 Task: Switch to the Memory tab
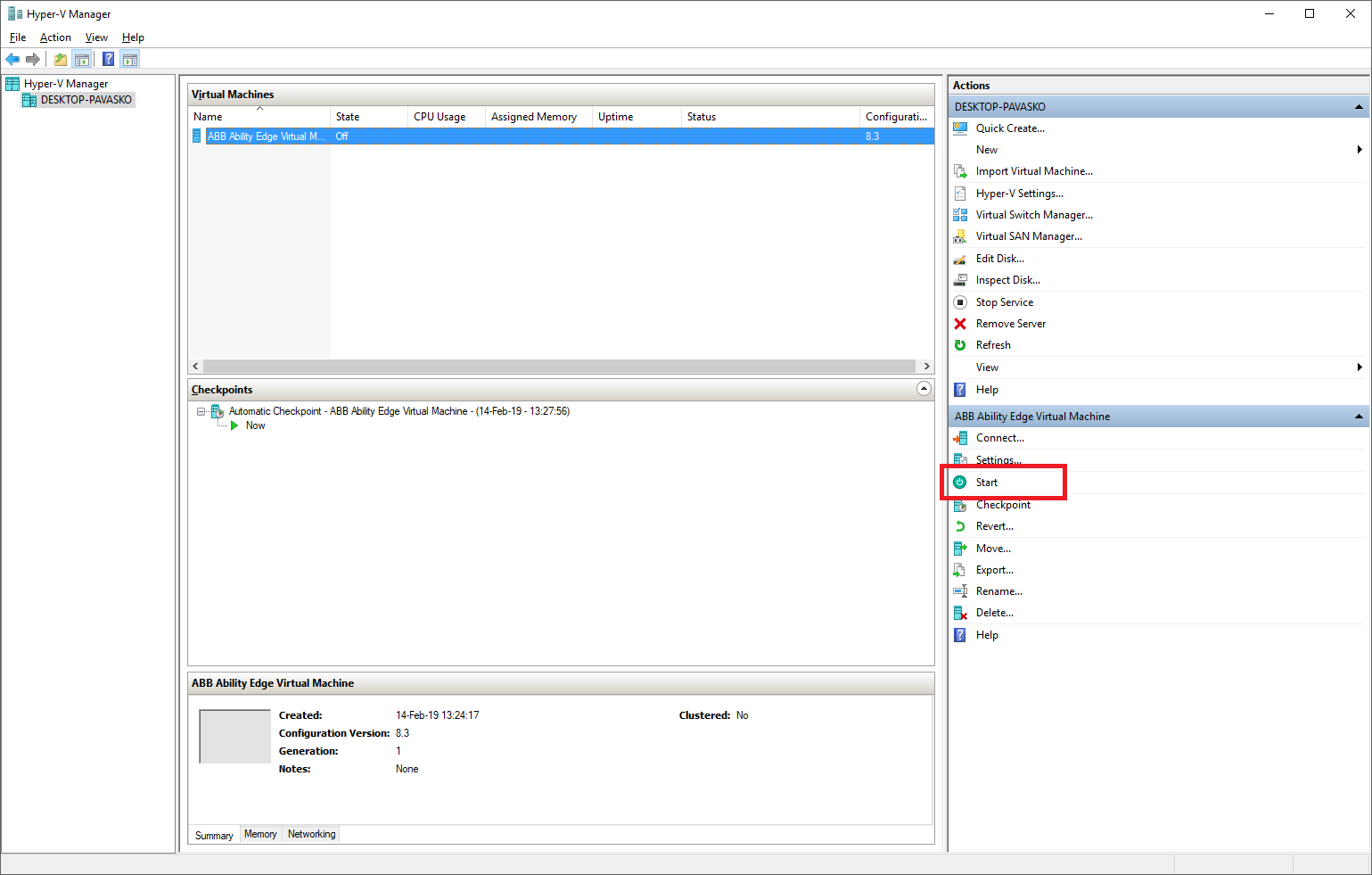(260, 834)
